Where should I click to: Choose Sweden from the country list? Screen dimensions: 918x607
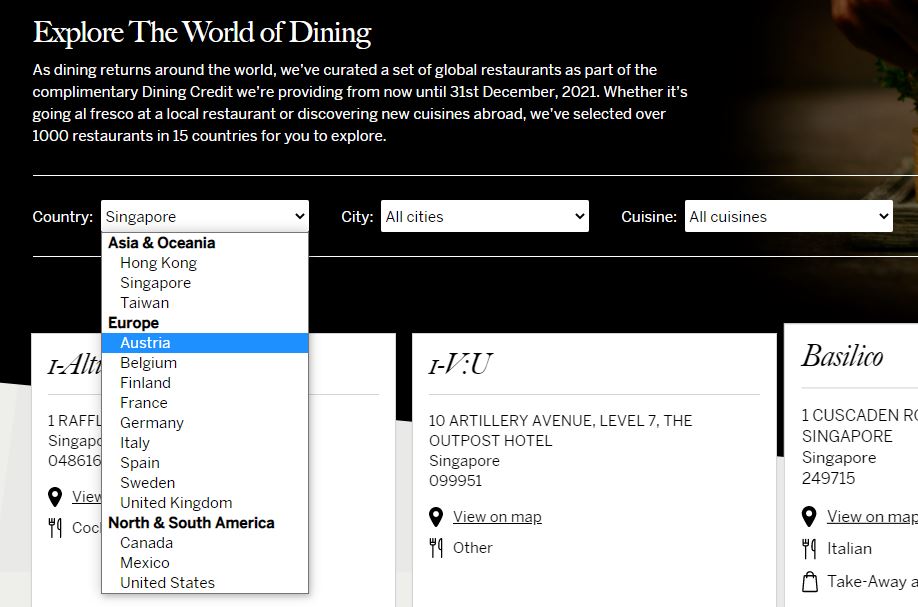pos(205,483)
